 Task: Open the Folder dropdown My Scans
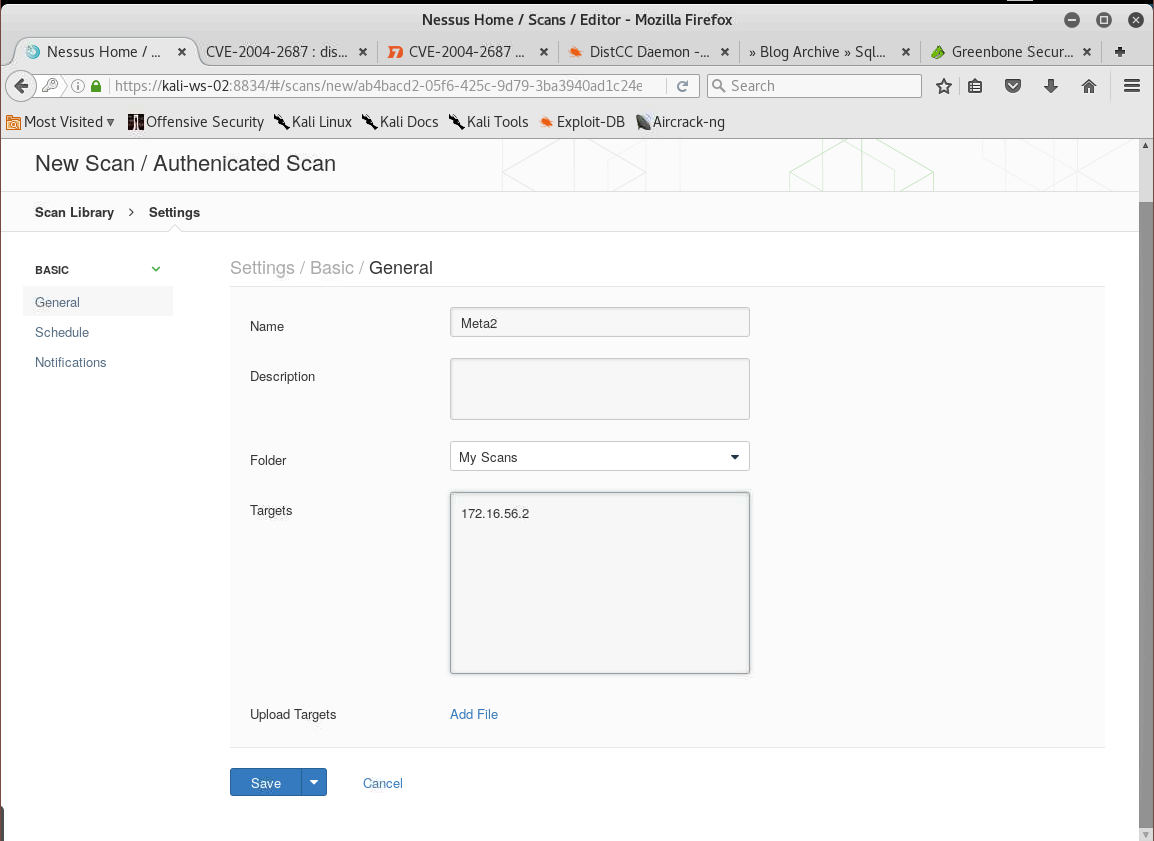600,456
